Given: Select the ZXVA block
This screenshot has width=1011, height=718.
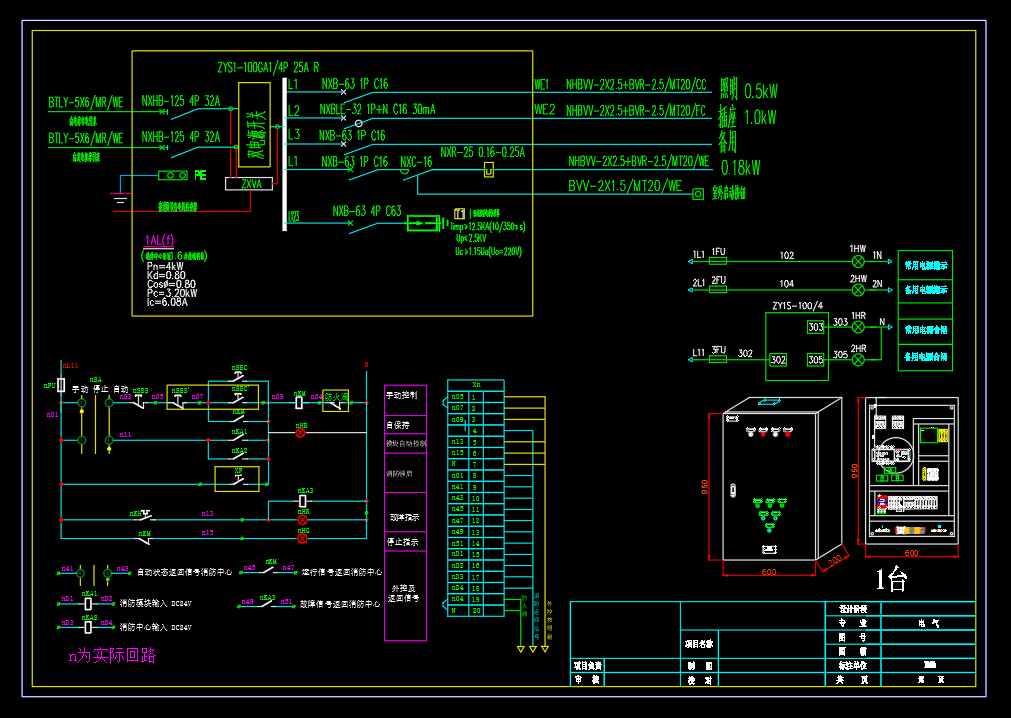Looking at the screenshot, I should (x=249, y=184).
